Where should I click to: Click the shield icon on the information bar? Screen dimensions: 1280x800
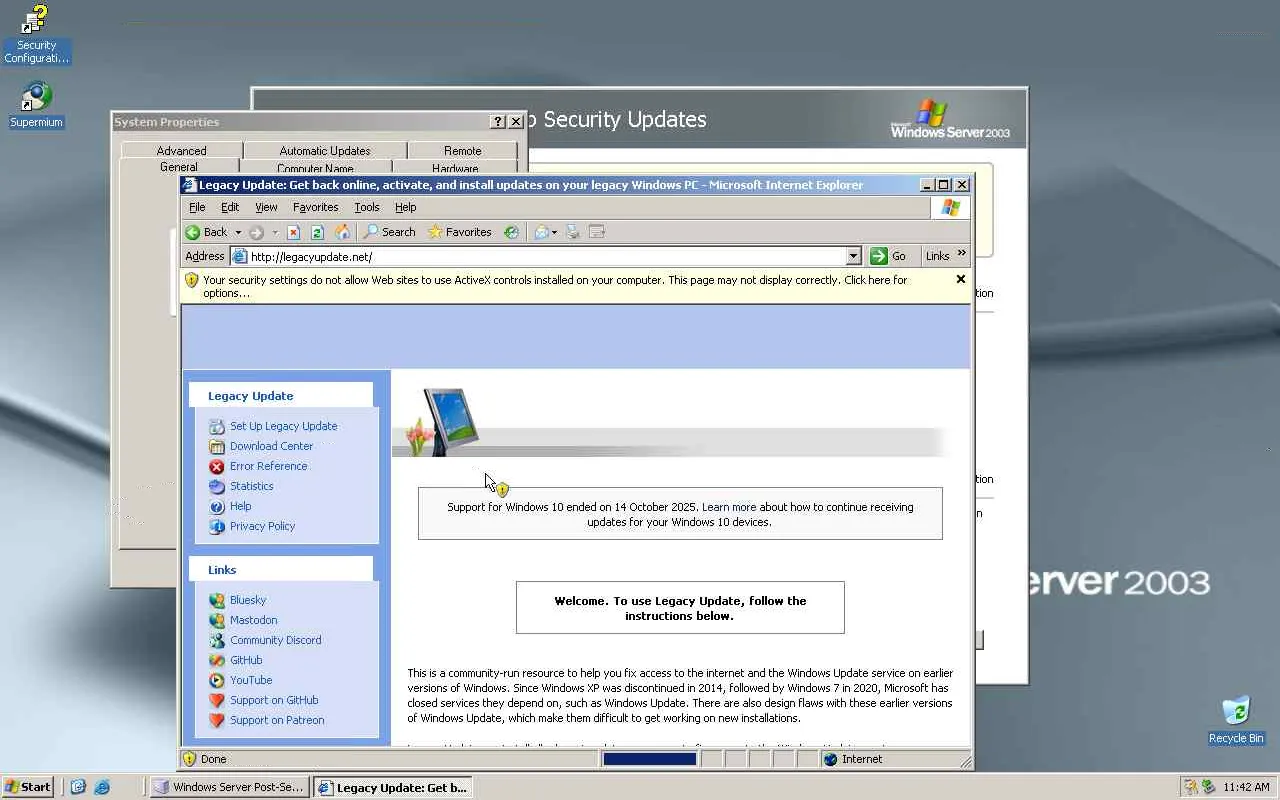[192, 281]
